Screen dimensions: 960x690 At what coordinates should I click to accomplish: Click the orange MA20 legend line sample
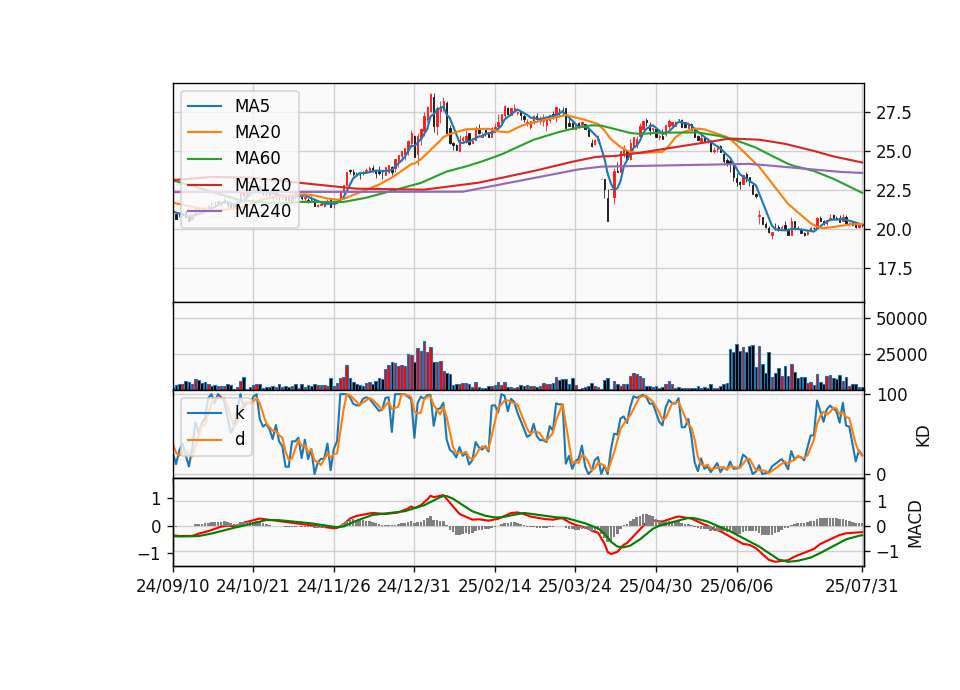(x=204, y=133)
